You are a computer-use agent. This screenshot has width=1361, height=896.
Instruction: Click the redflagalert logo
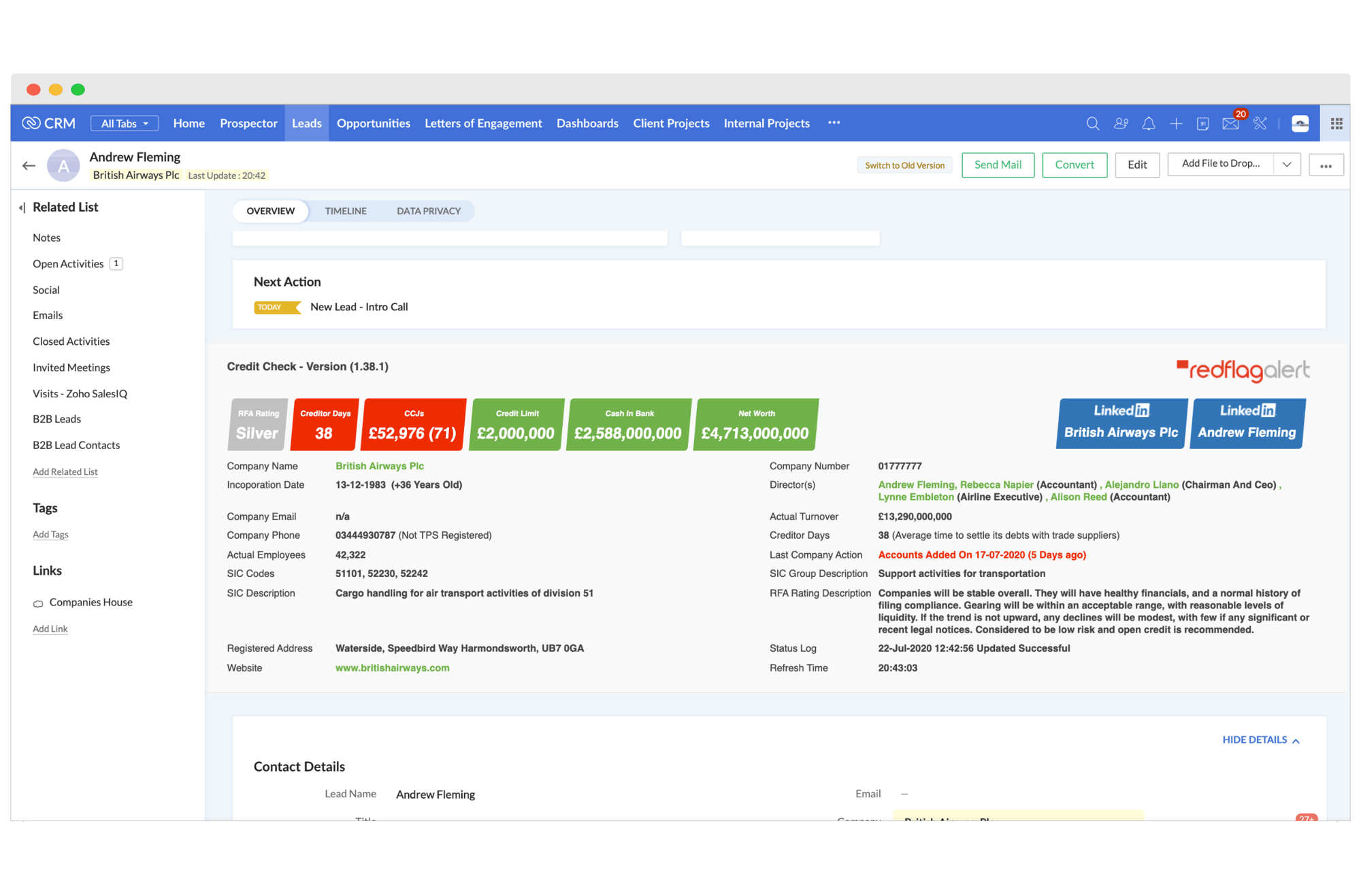[1243, 370]
